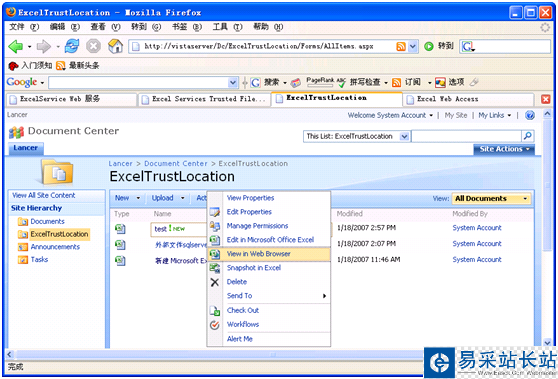This screenshot has width=558, height=379.
Task: Click the vertical scrollbar down arrow
Action: pos(547,342)
